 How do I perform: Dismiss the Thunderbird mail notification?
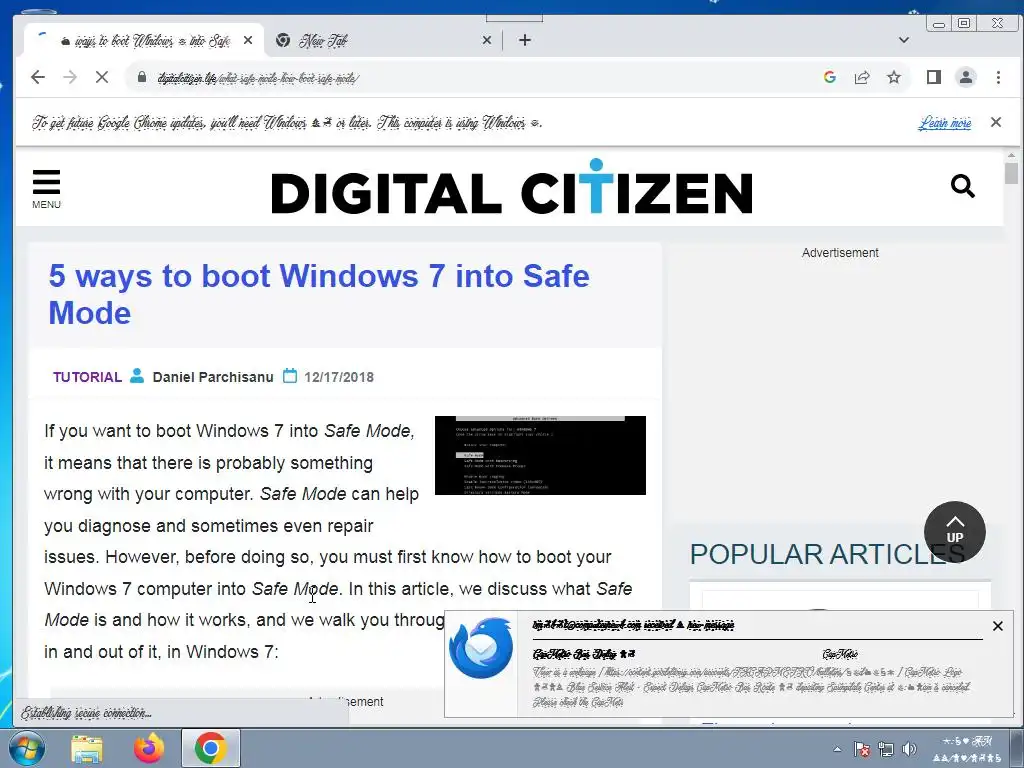(997, 626)
